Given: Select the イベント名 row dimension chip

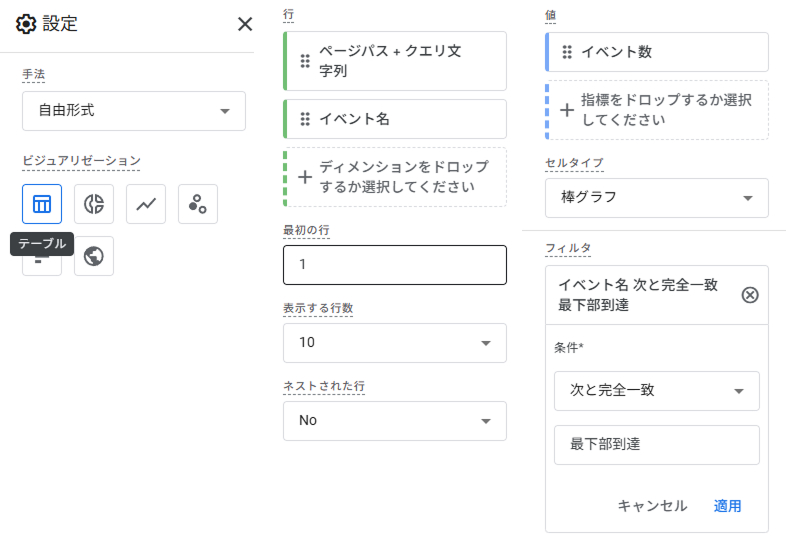Looking at the screenshot, I should coord(395,119).
